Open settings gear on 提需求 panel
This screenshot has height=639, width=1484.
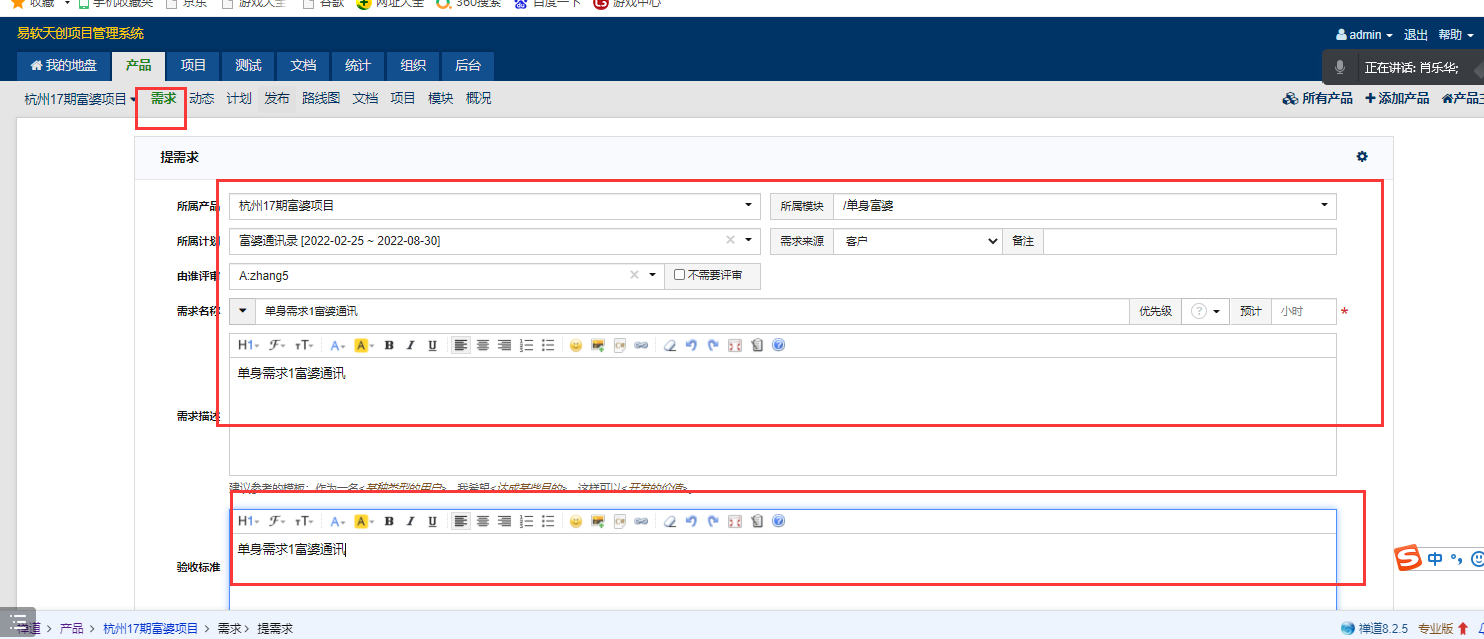click(x=1362, y=157)
